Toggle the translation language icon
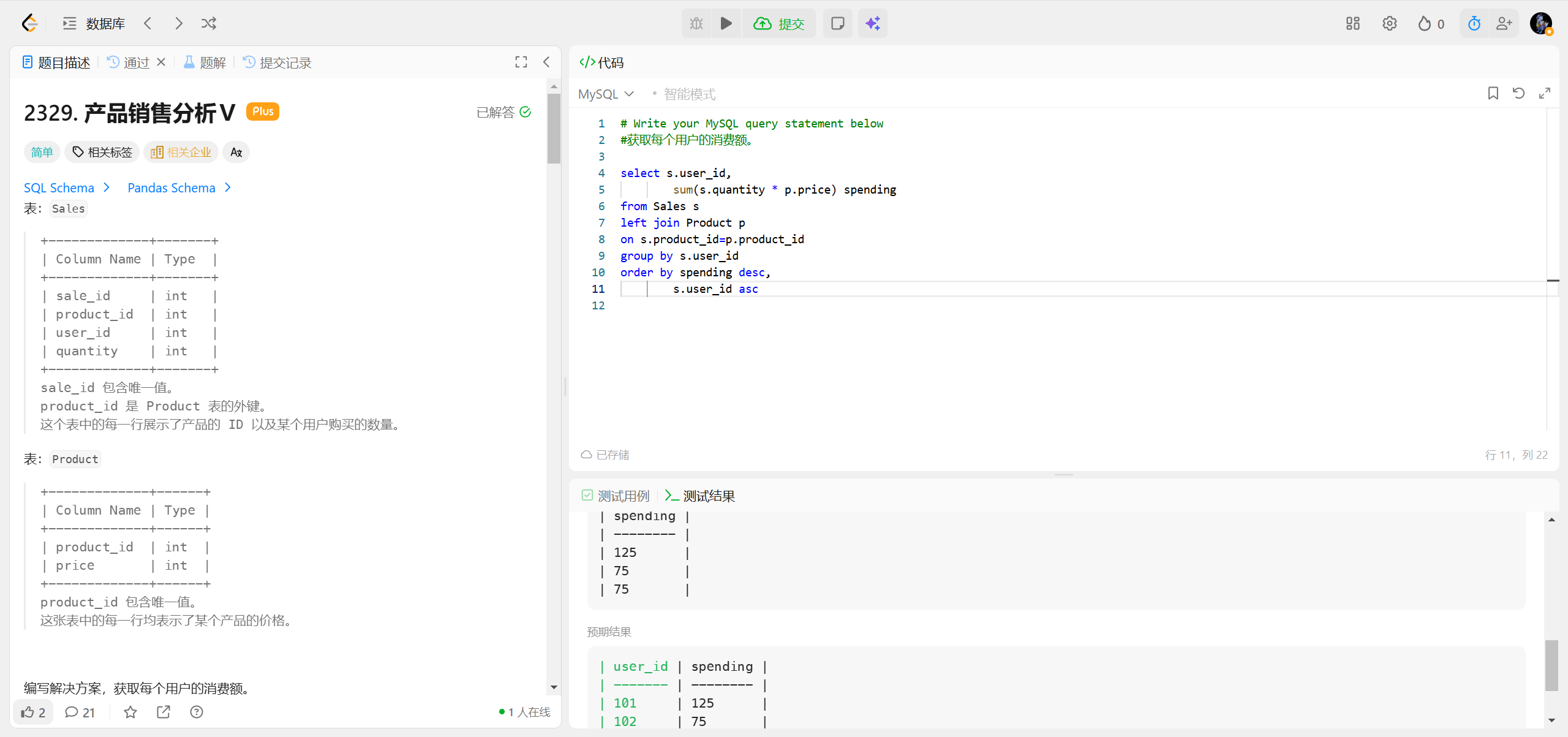The width and height of the screenshot is (1568, 737). pos(236,152)
